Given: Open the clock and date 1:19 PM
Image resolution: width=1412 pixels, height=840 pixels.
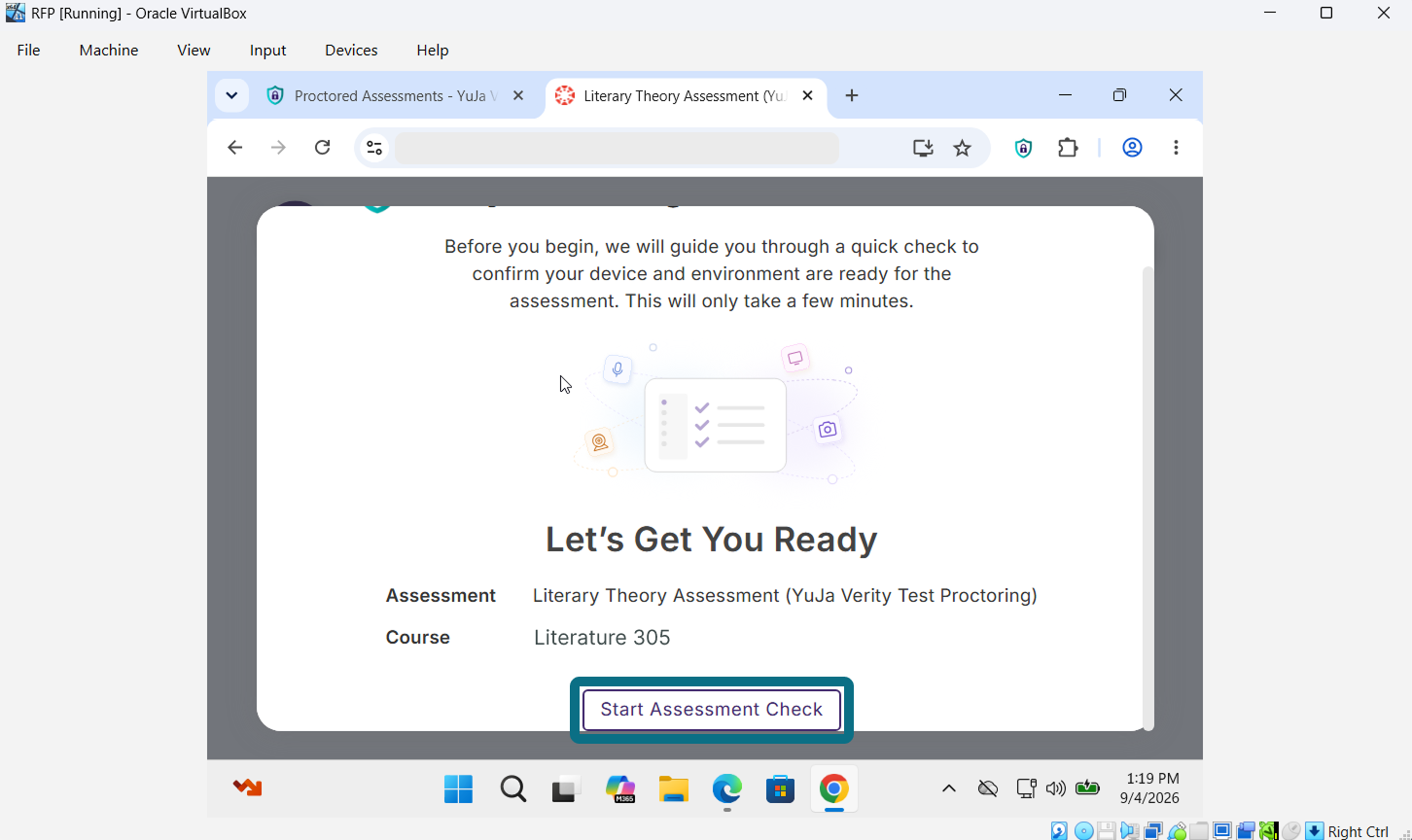Looking at the screenshot, I should [x=1152, y=788].
